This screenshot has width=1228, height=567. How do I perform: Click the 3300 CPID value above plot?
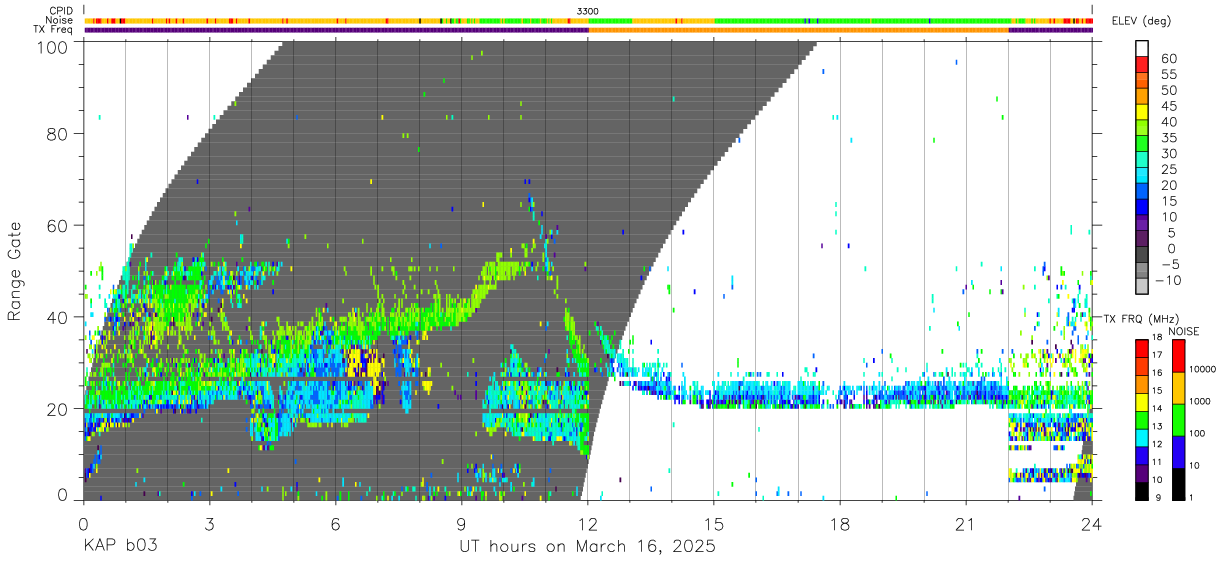[x=588, y=10]
